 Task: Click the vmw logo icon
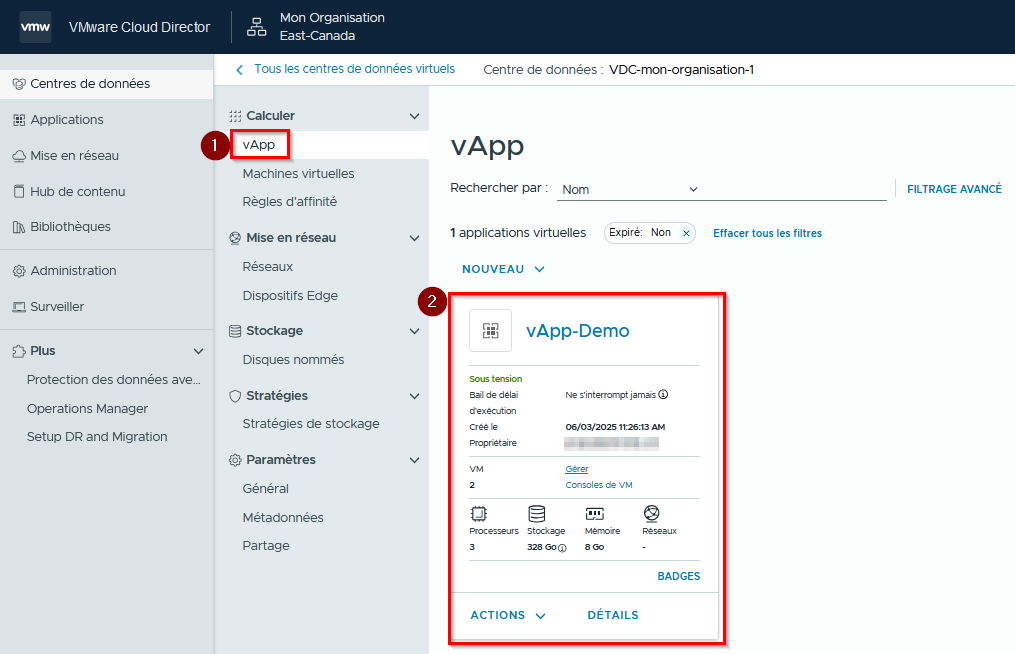(36, 27)
